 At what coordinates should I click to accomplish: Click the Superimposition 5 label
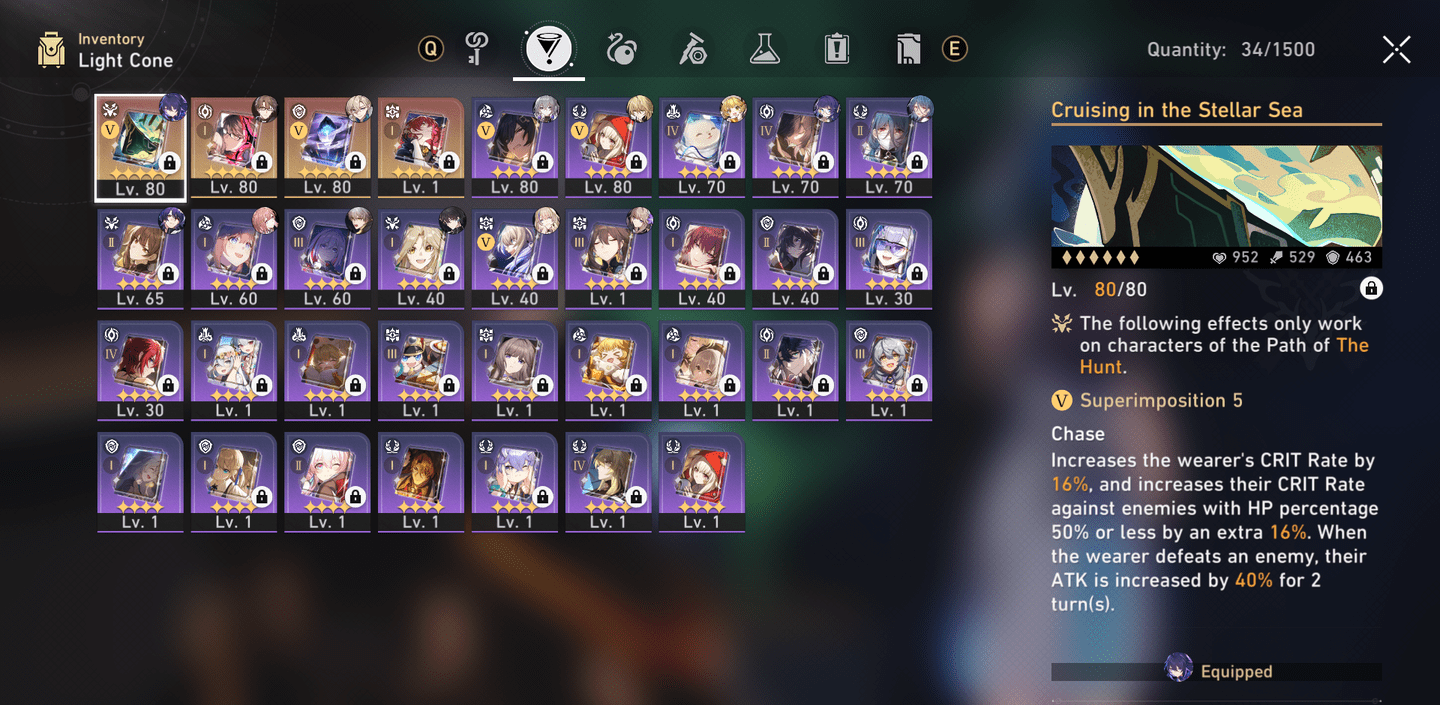tap(1161, 401)
